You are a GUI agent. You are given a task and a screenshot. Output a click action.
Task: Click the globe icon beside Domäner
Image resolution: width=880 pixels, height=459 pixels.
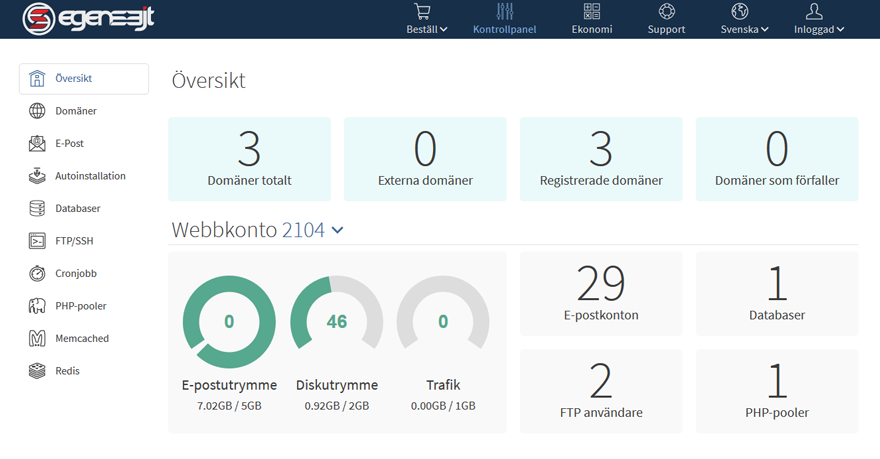(x=37, y=111)
